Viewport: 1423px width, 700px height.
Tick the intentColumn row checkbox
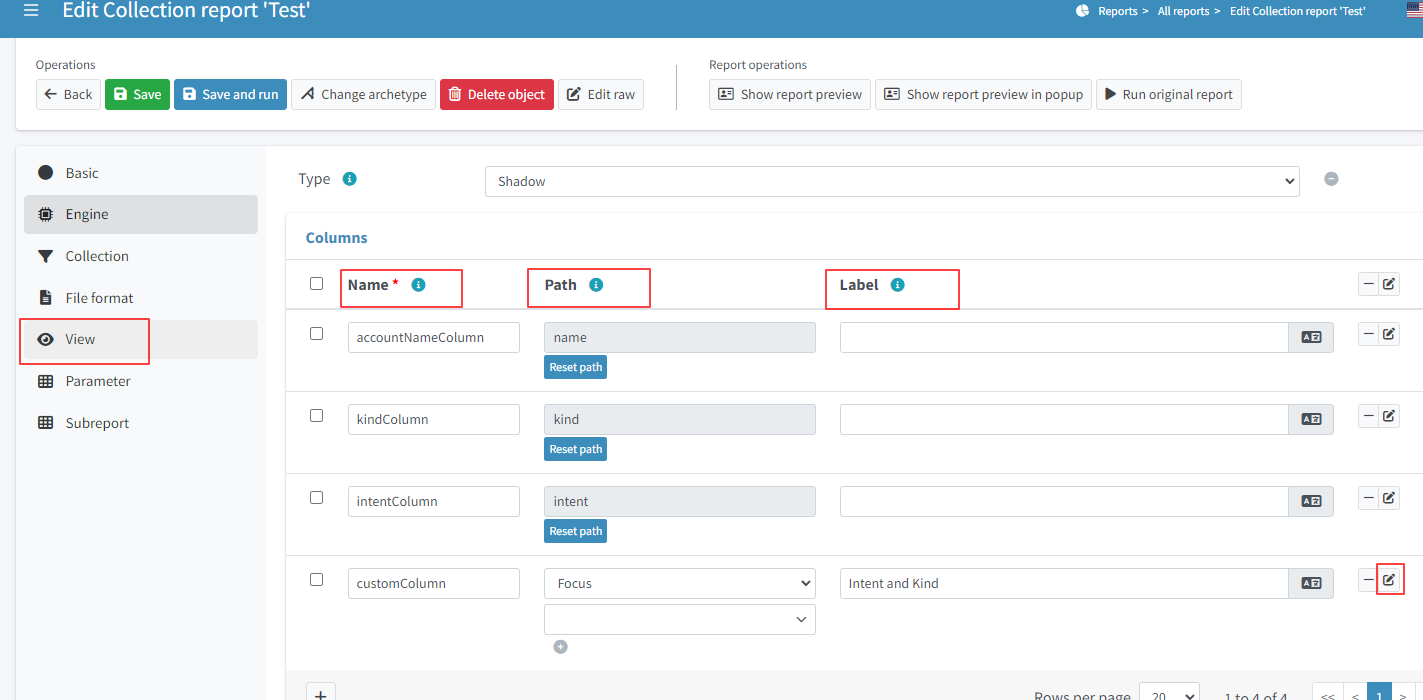coord(317,498)
